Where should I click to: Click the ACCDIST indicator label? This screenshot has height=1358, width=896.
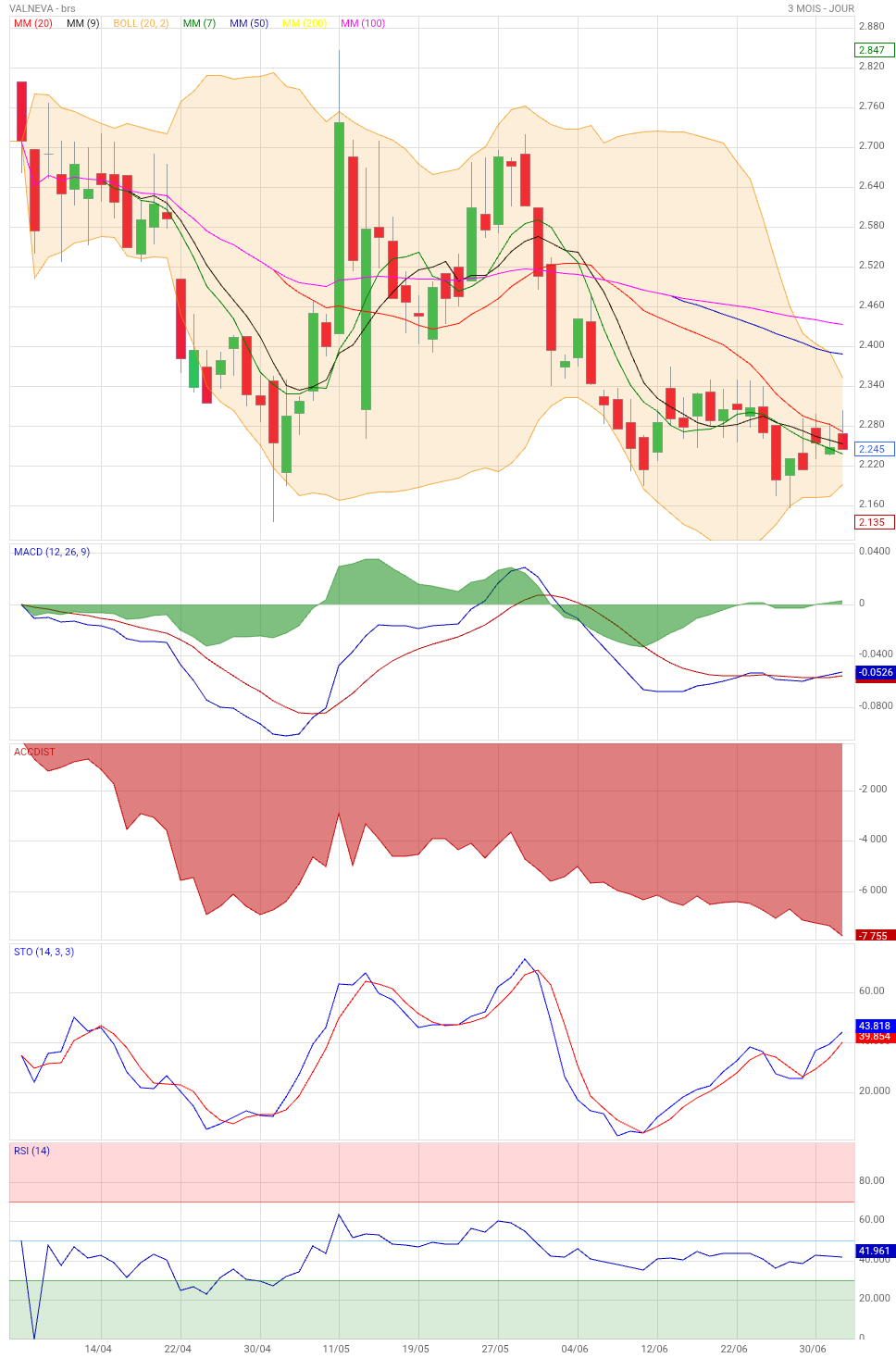pos(34,752)
